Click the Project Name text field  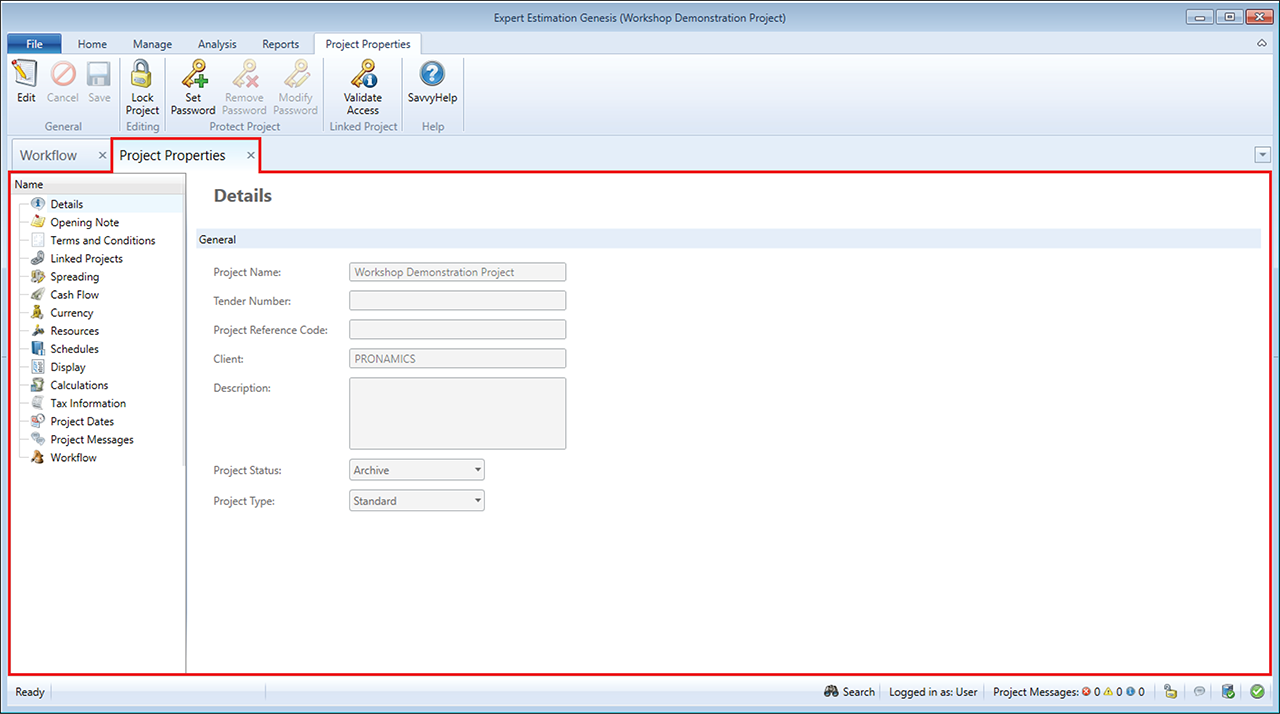[x=457, y=272]
